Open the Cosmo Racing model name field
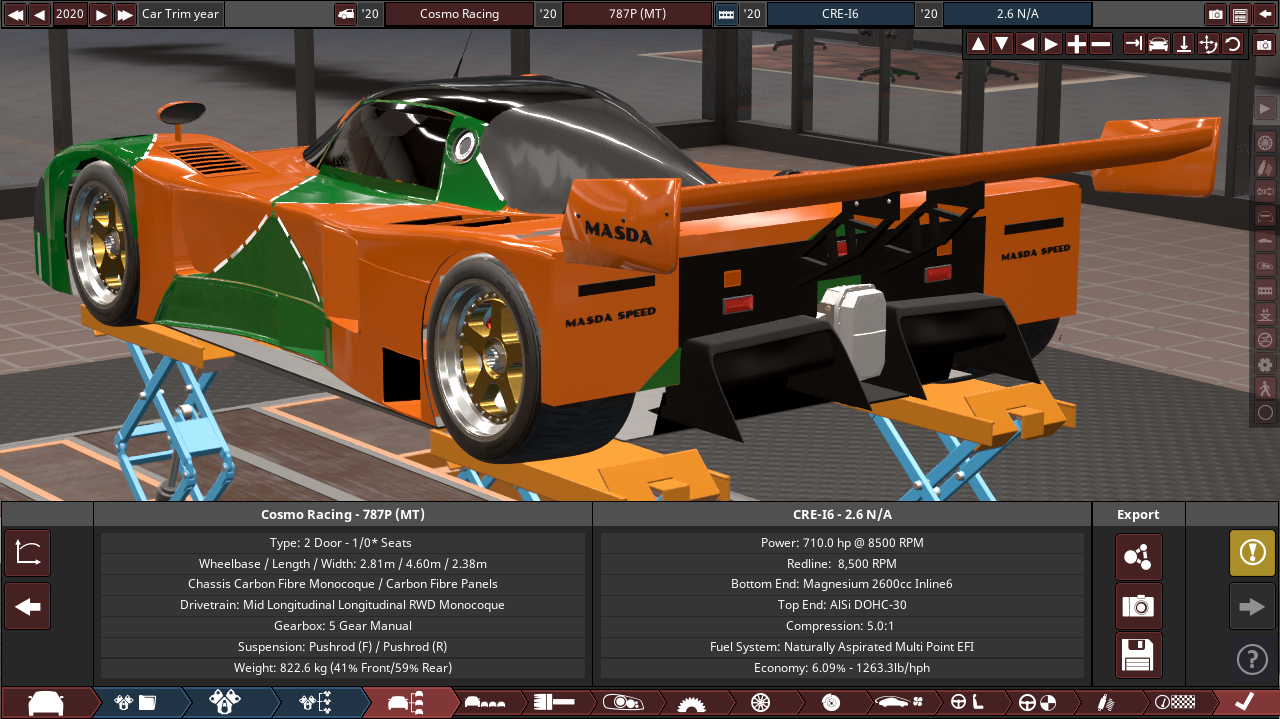 coord(459,14)
